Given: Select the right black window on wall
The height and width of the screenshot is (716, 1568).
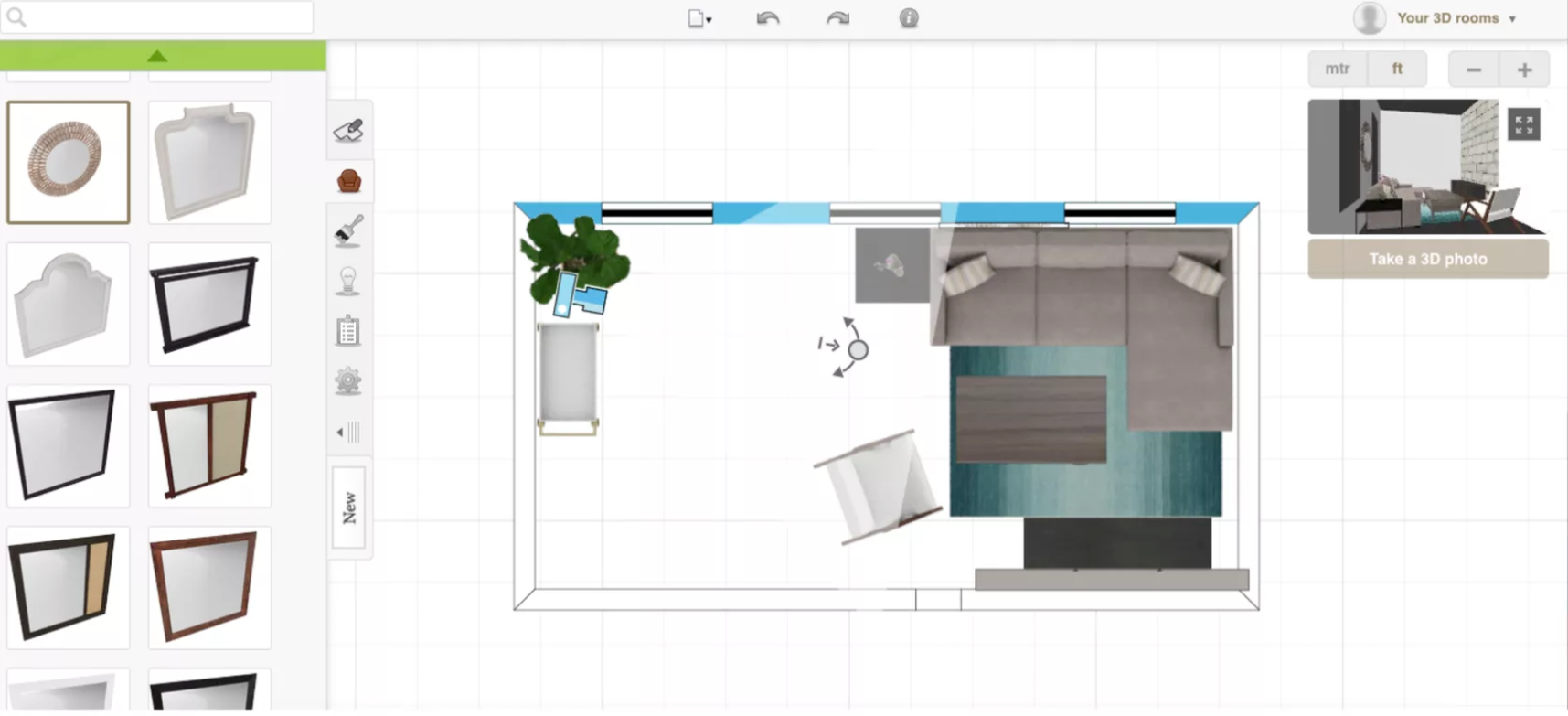Looking at the screenshot, I should 1119,214.
